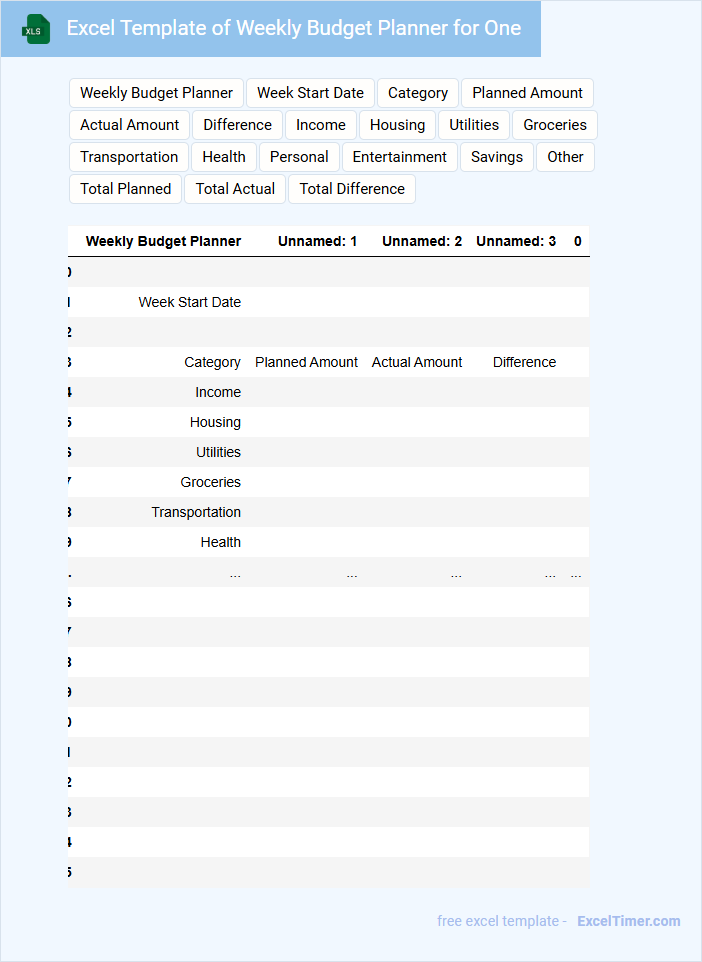Image resolution: width=702 pixels, height=962 pixels.
Task: Click the green XLS file icon
Action: point(36,29)
